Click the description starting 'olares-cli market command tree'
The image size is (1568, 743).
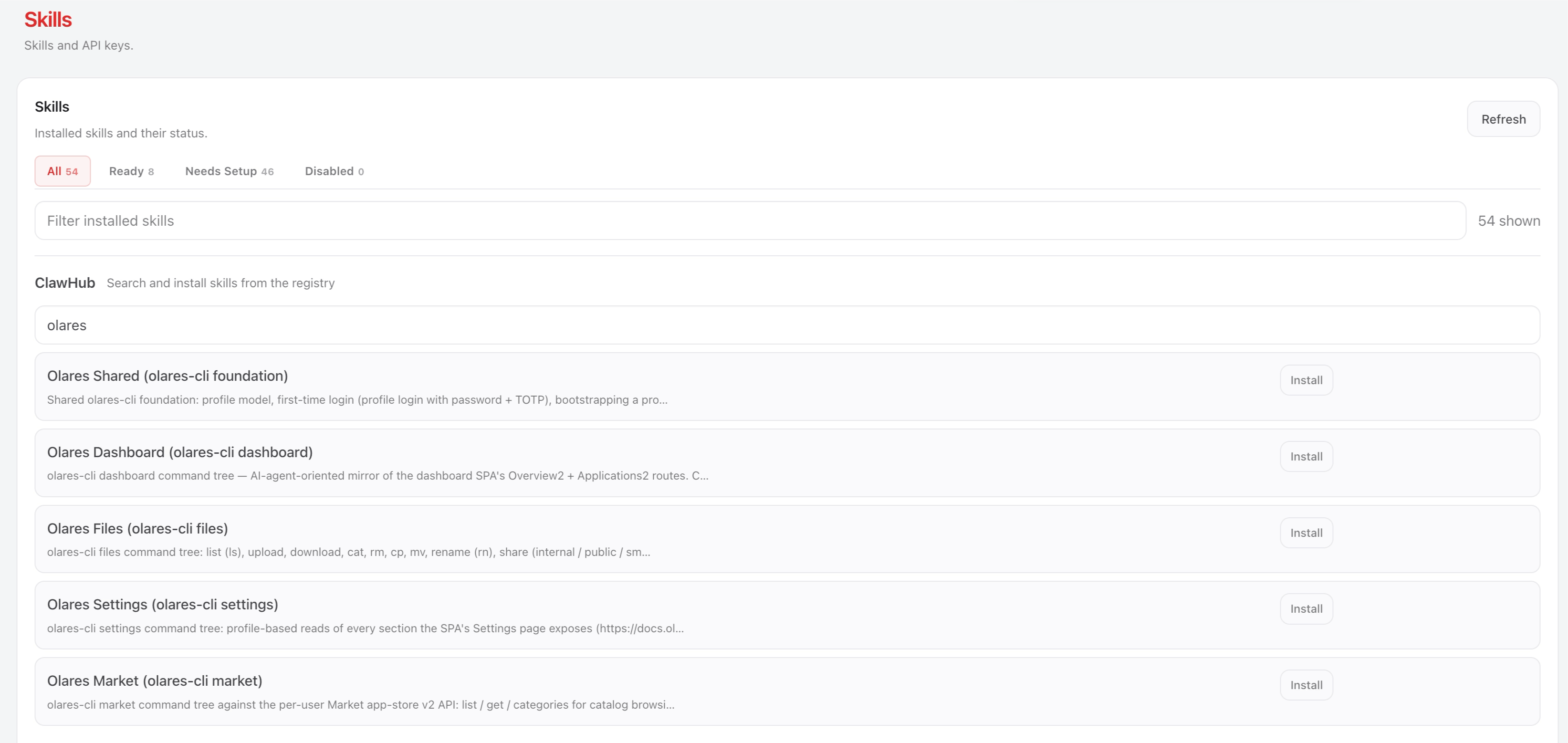tap(360, 705)
